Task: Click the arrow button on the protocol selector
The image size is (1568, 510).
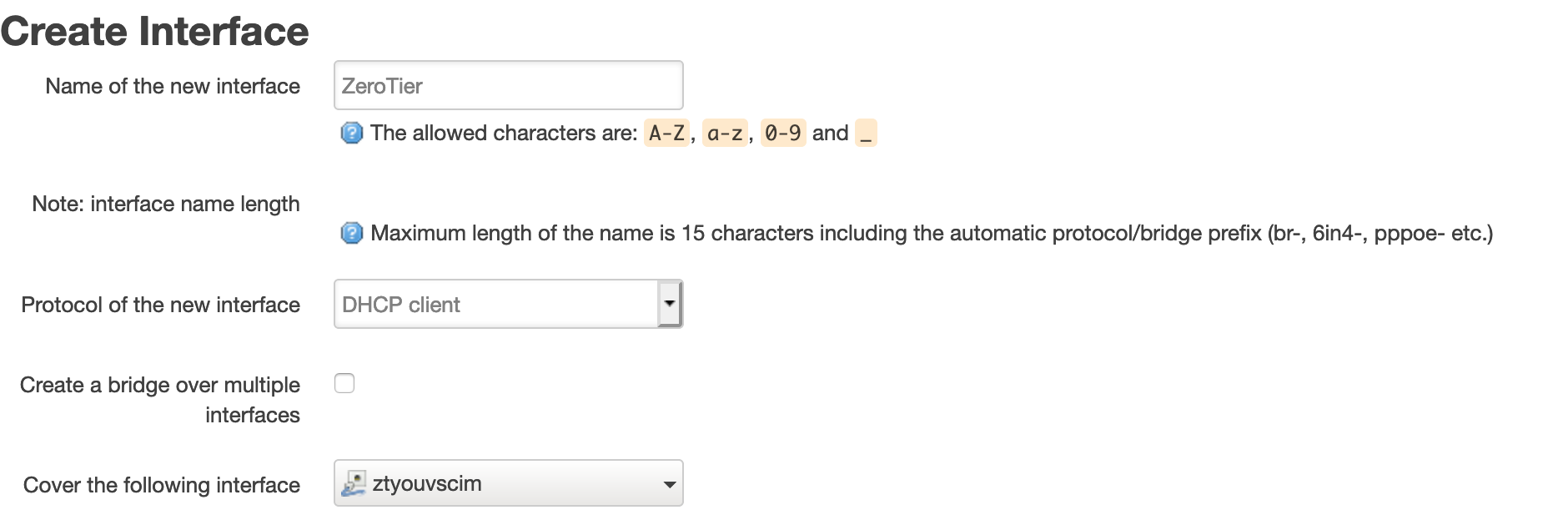Action: [670, 304]
